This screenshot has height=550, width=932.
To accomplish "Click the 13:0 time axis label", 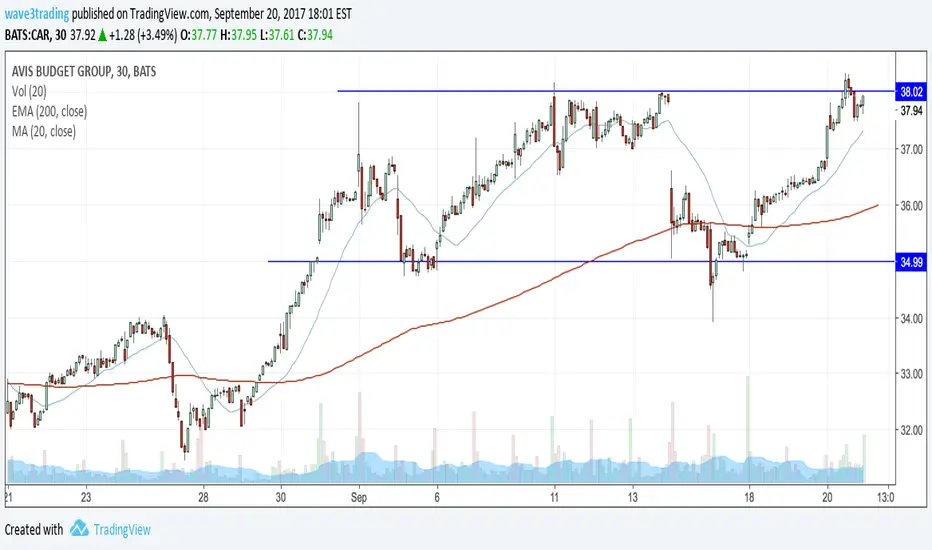I will pos(885,497).
